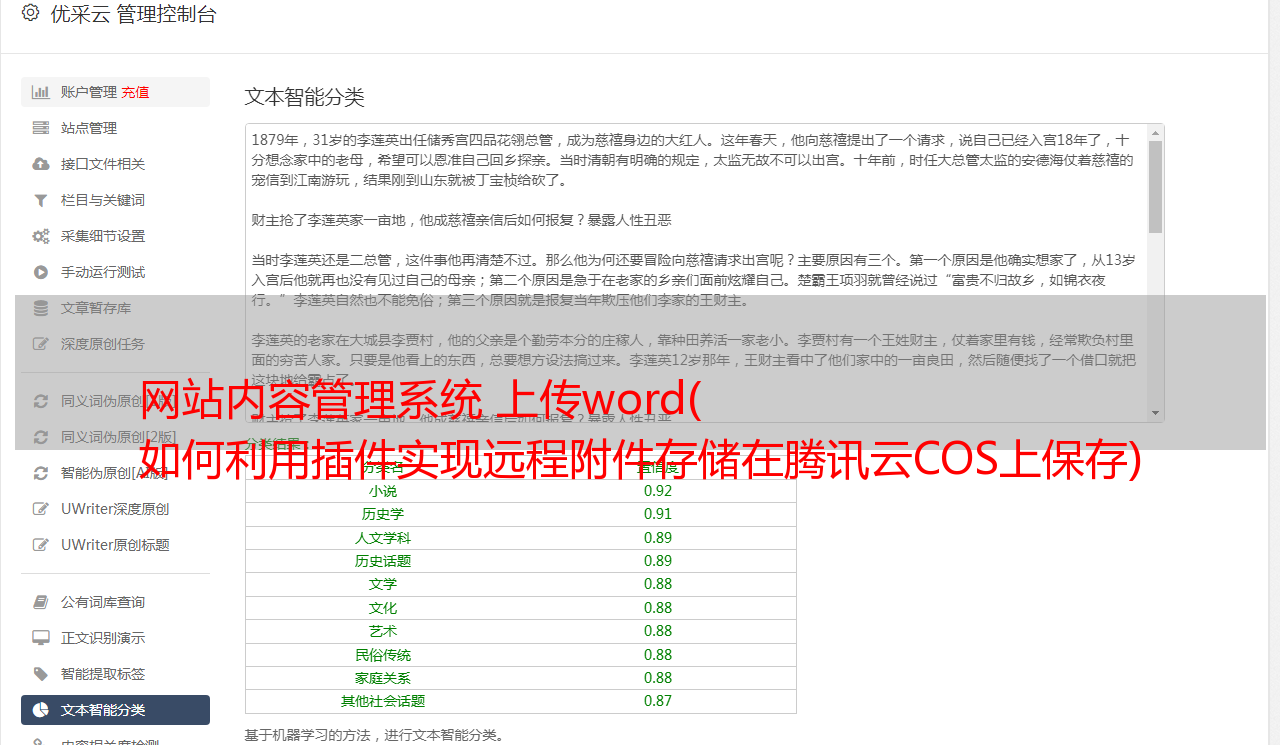Select the 其他社会话题 category cell
The image size is (1280, 745).
[x=383, y=701]
